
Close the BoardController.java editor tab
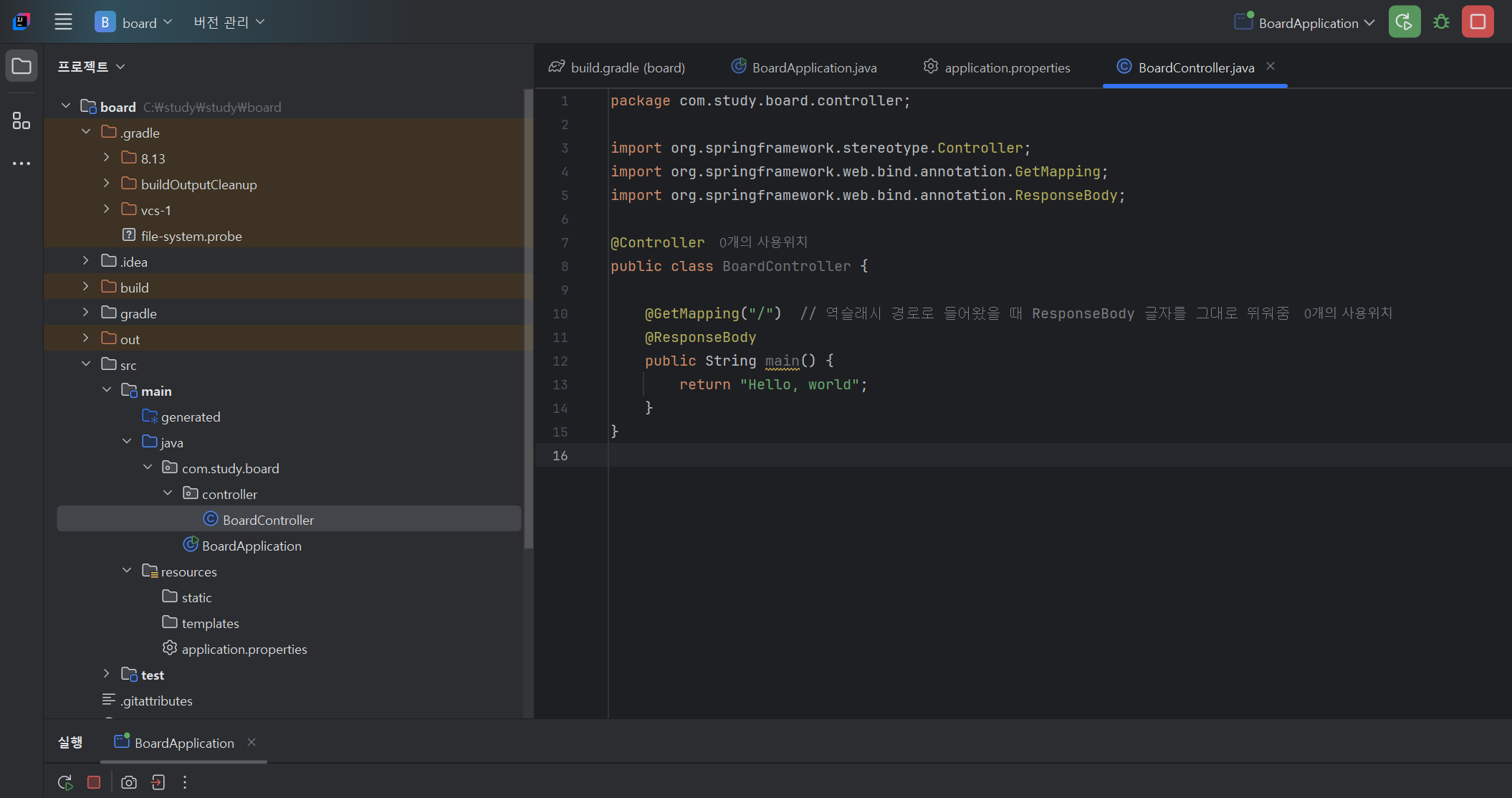click(x=1271, y=66)
